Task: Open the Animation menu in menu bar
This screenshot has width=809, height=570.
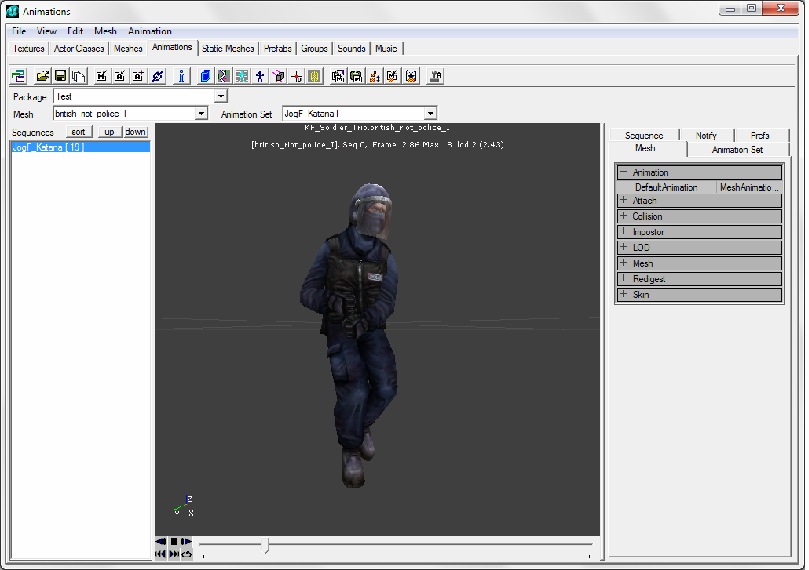Action: point(150,32)
